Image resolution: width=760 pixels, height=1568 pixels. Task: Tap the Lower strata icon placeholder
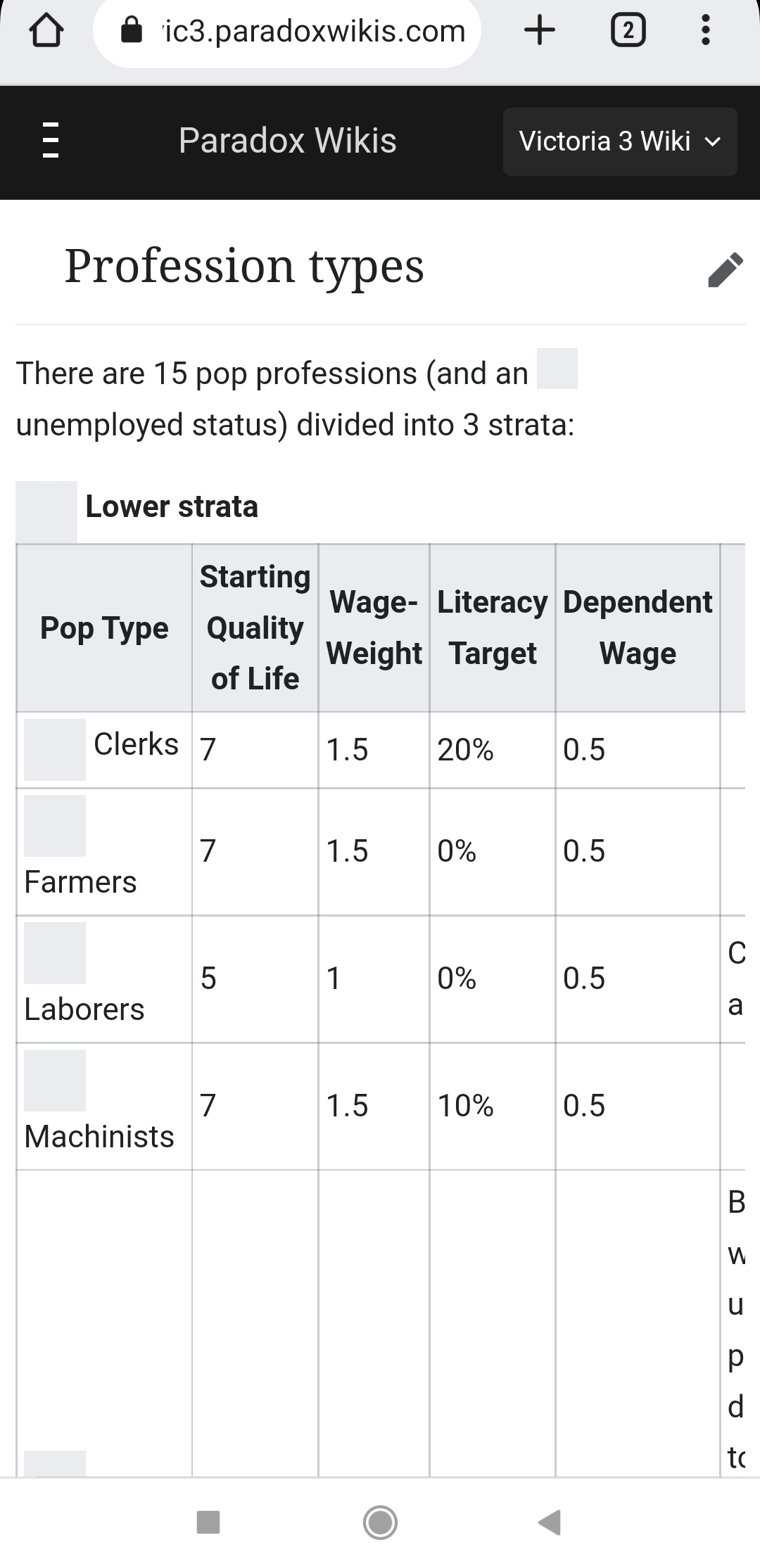[46, 511]
